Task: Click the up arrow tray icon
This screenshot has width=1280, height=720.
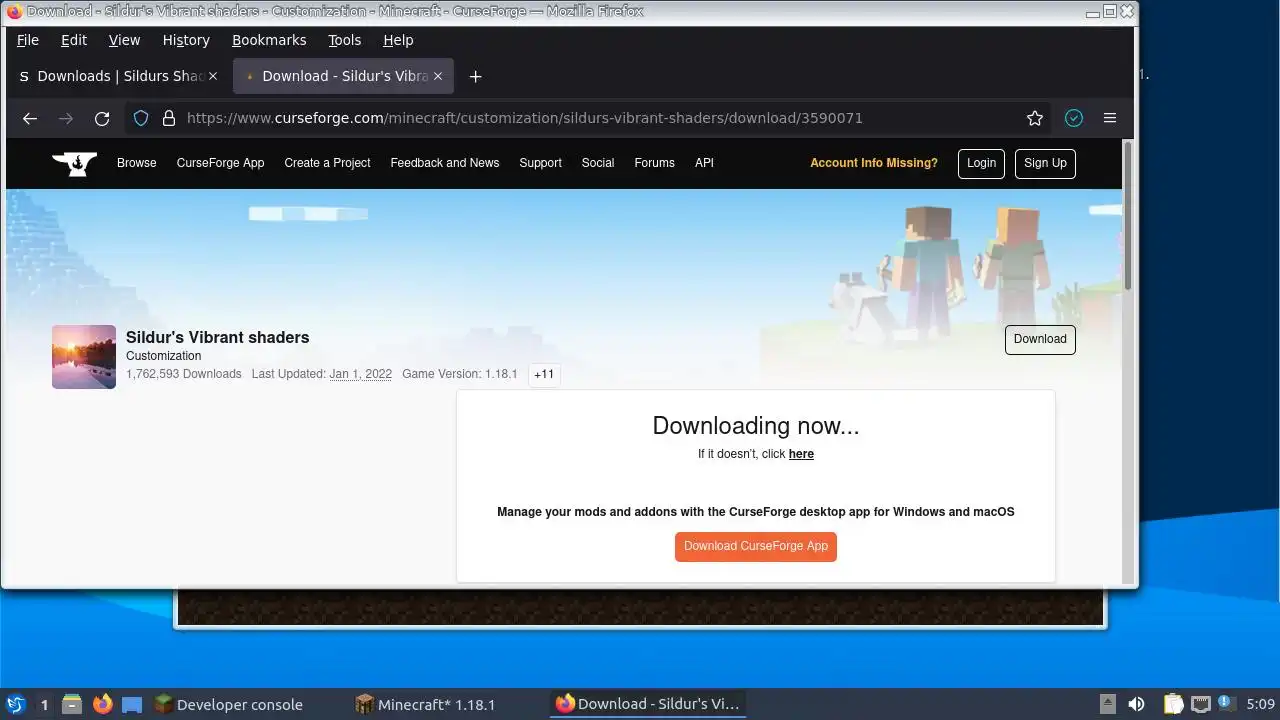Action: click(x=1108, y=704)
